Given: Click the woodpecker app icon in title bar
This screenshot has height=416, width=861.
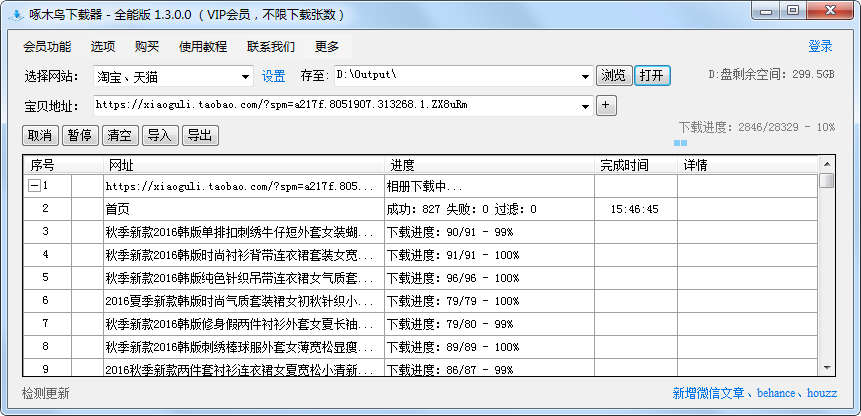Looking at the screenshot, I should coord(14,14).
